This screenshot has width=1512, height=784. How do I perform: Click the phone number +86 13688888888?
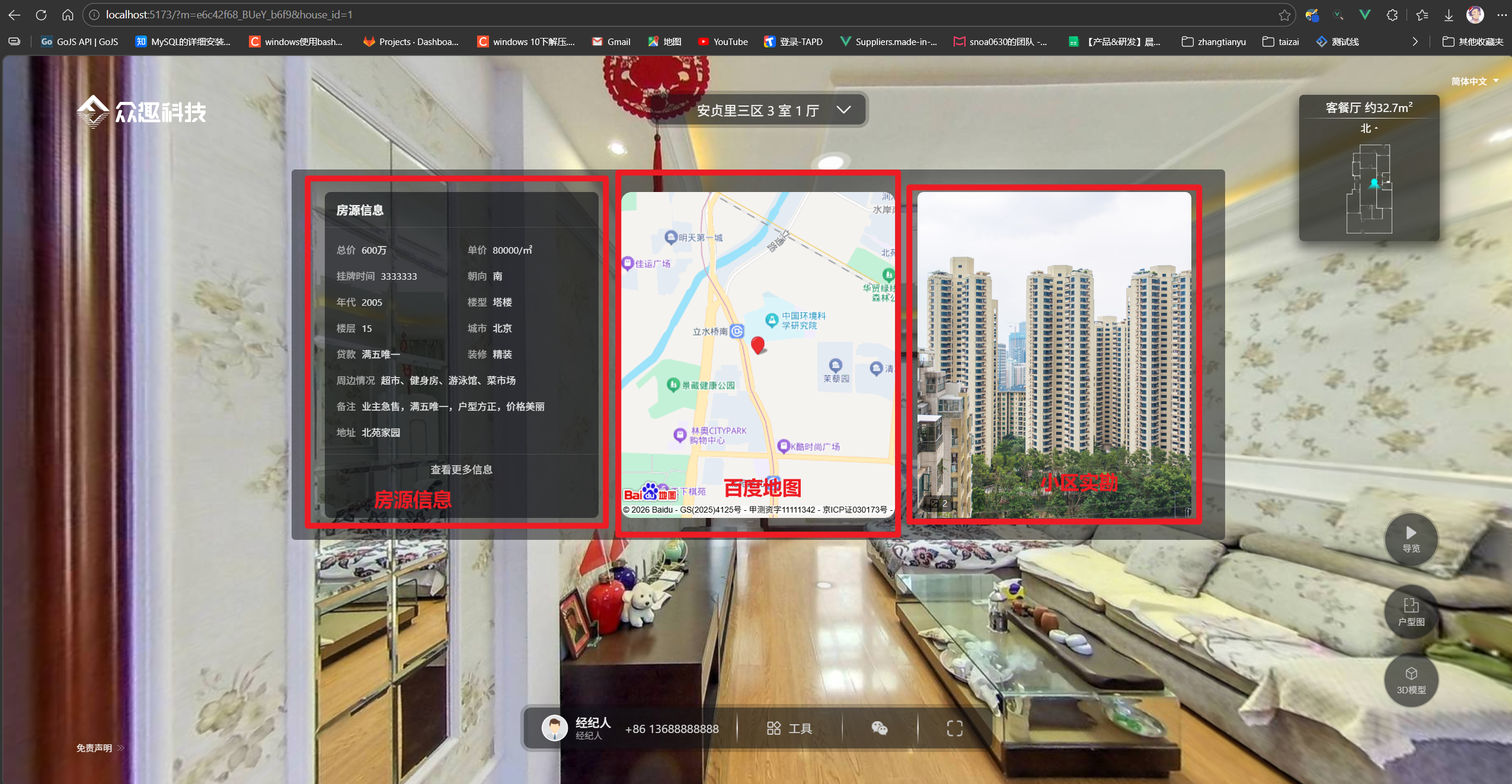(672, 729)
